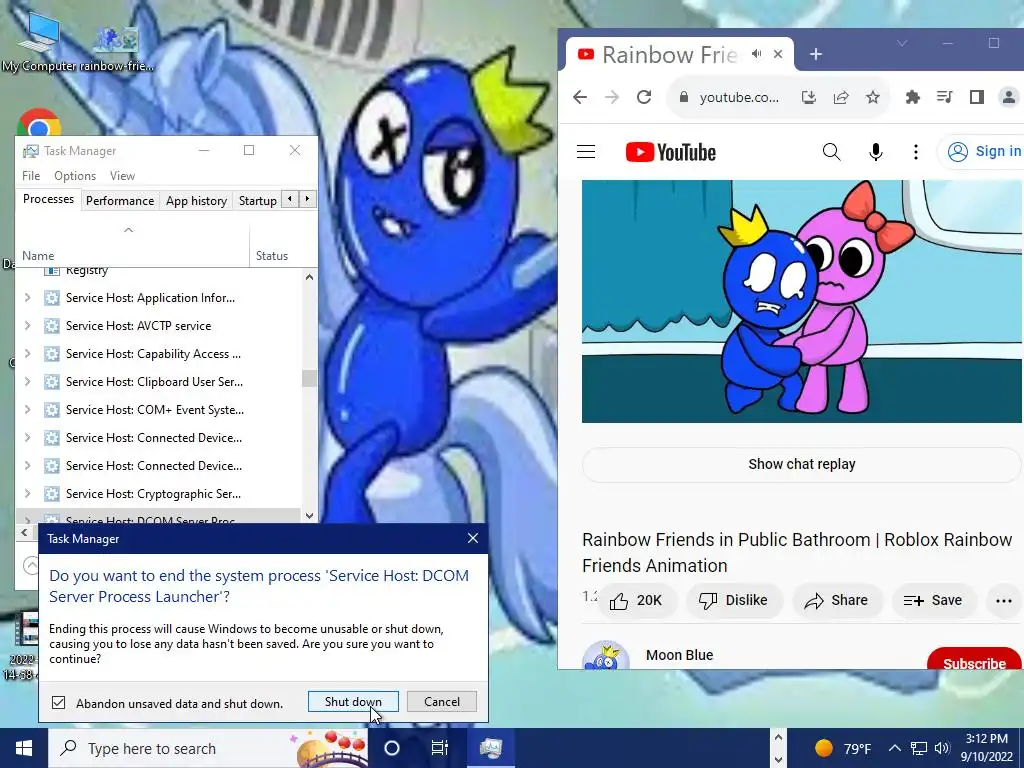Open the My Computer desktop icon
The image size is (1024, 768).
(39, 42)
